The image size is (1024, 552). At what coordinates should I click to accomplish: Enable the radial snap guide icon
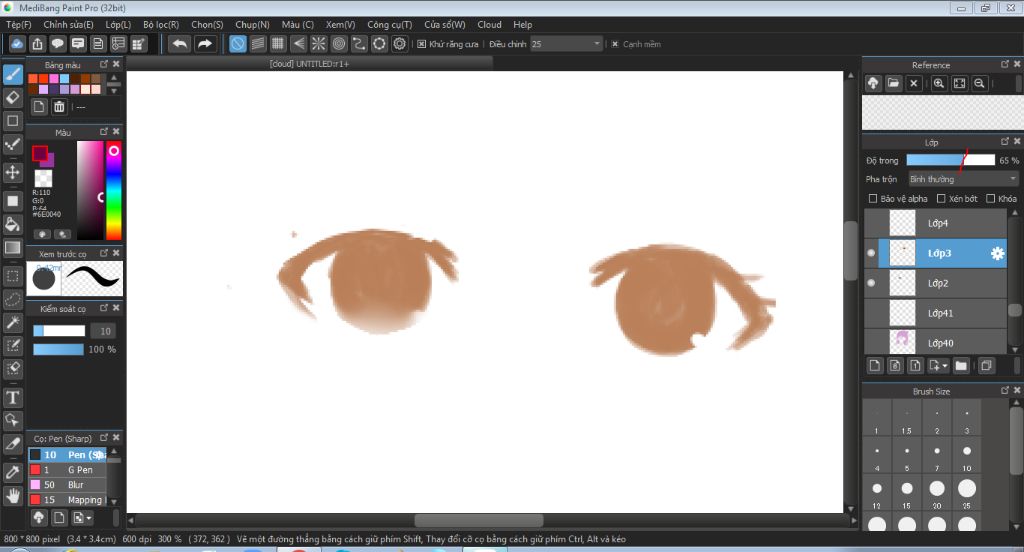point(319,44)
